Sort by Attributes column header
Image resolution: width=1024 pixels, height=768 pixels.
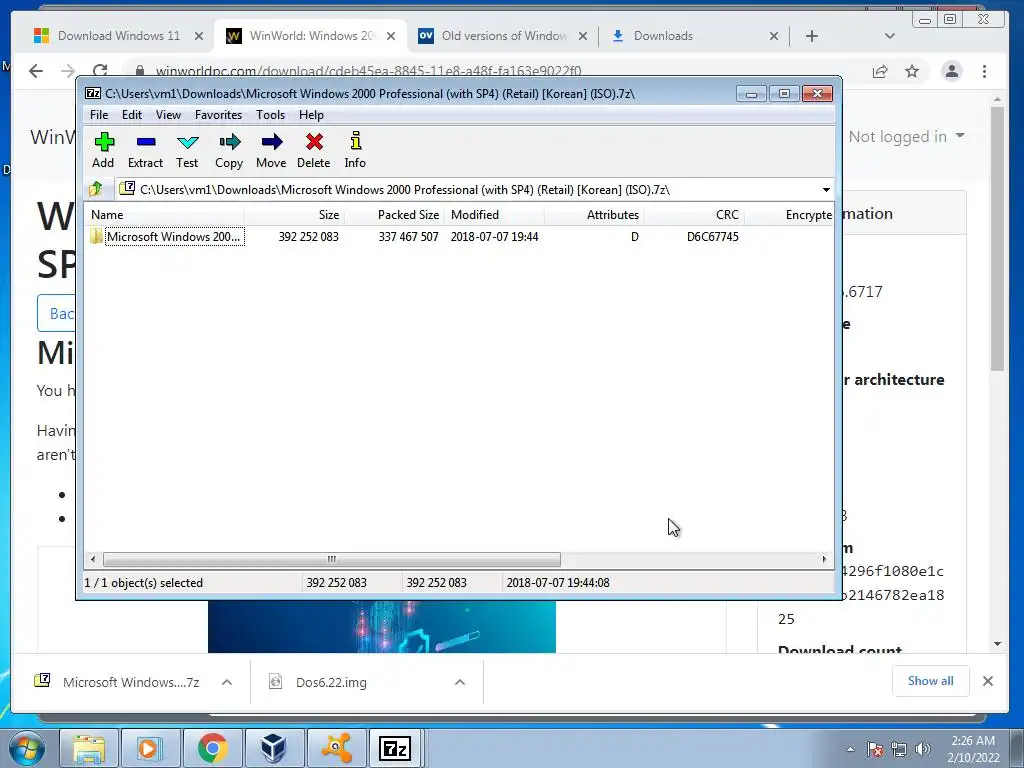594,215
